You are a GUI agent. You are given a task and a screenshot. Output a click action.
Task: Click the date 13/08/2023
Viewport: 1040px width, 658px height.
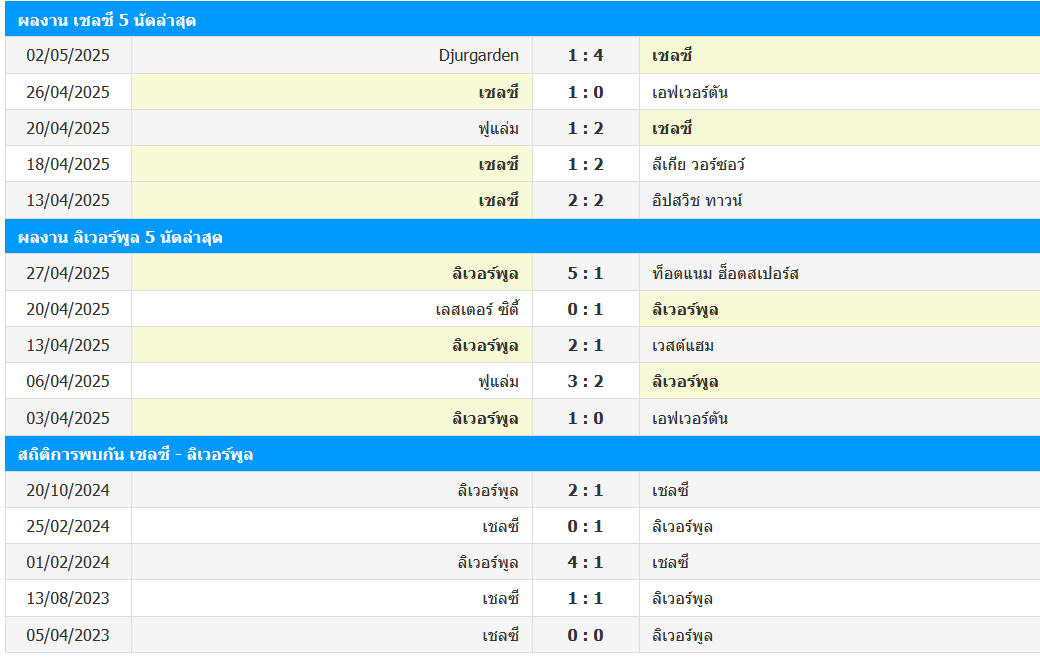pos(68,598)
